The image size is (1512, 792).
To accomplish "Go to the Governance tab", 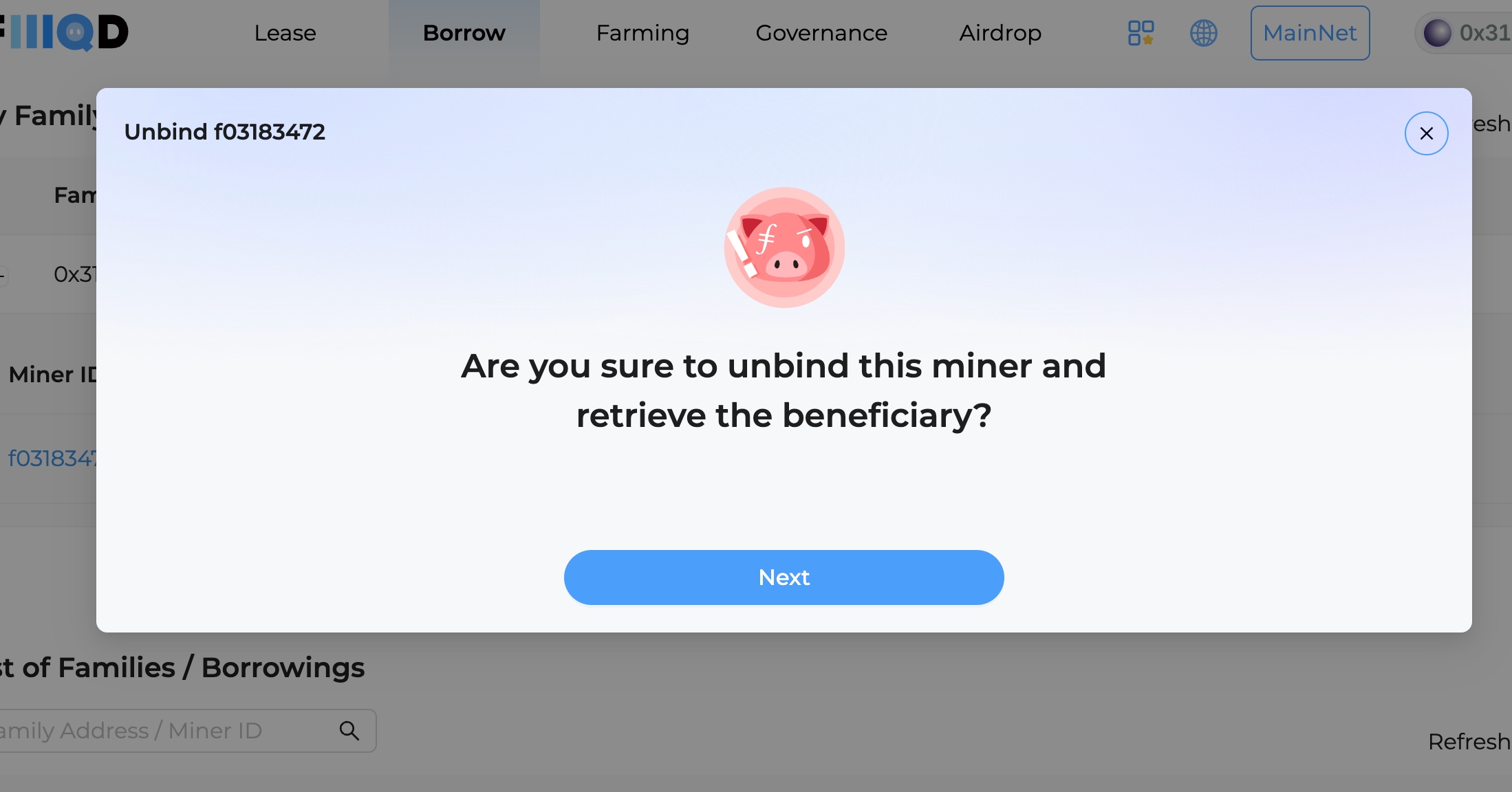I will [x=821, y=33].
